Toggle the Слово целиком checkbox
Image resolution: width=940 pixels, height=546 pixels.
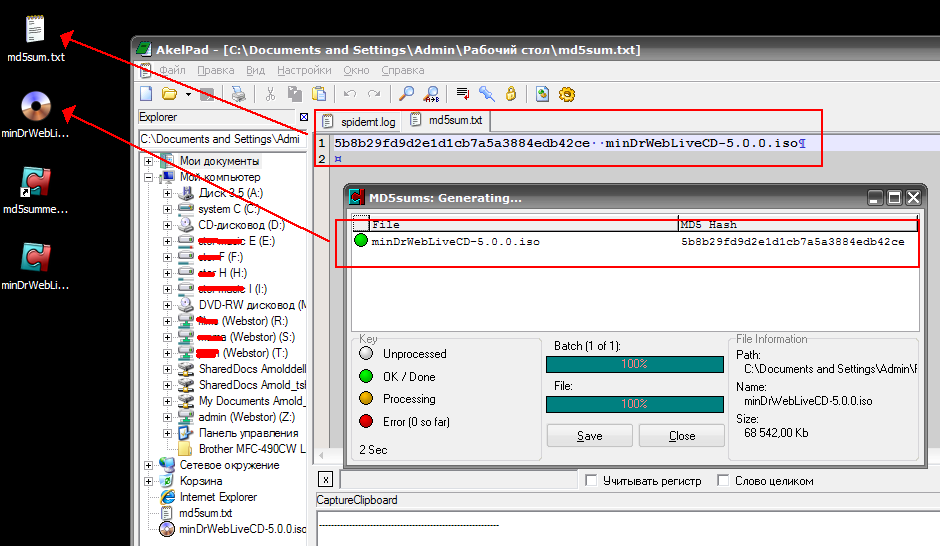723,481
